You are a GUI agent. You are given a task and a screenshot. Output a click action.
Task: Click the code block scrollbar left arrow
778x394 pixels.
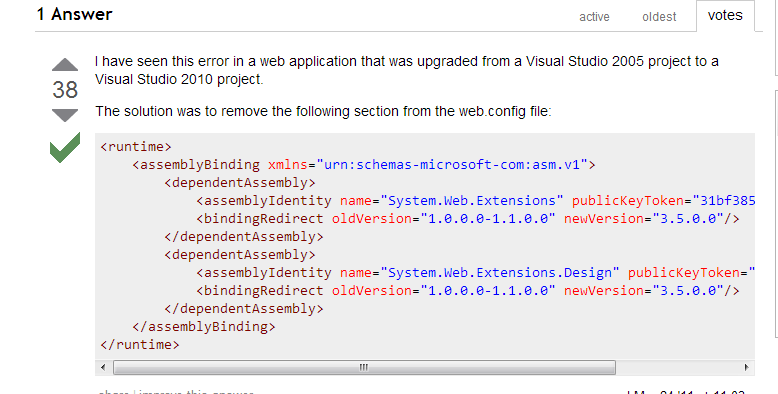click(x=103, y=368)
